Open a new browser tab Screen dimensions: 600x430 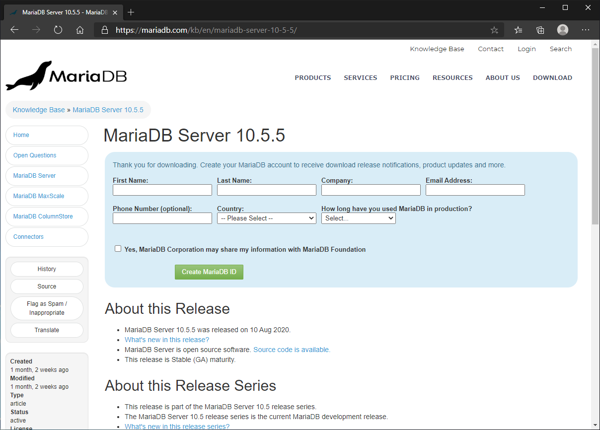click(131, 12)
